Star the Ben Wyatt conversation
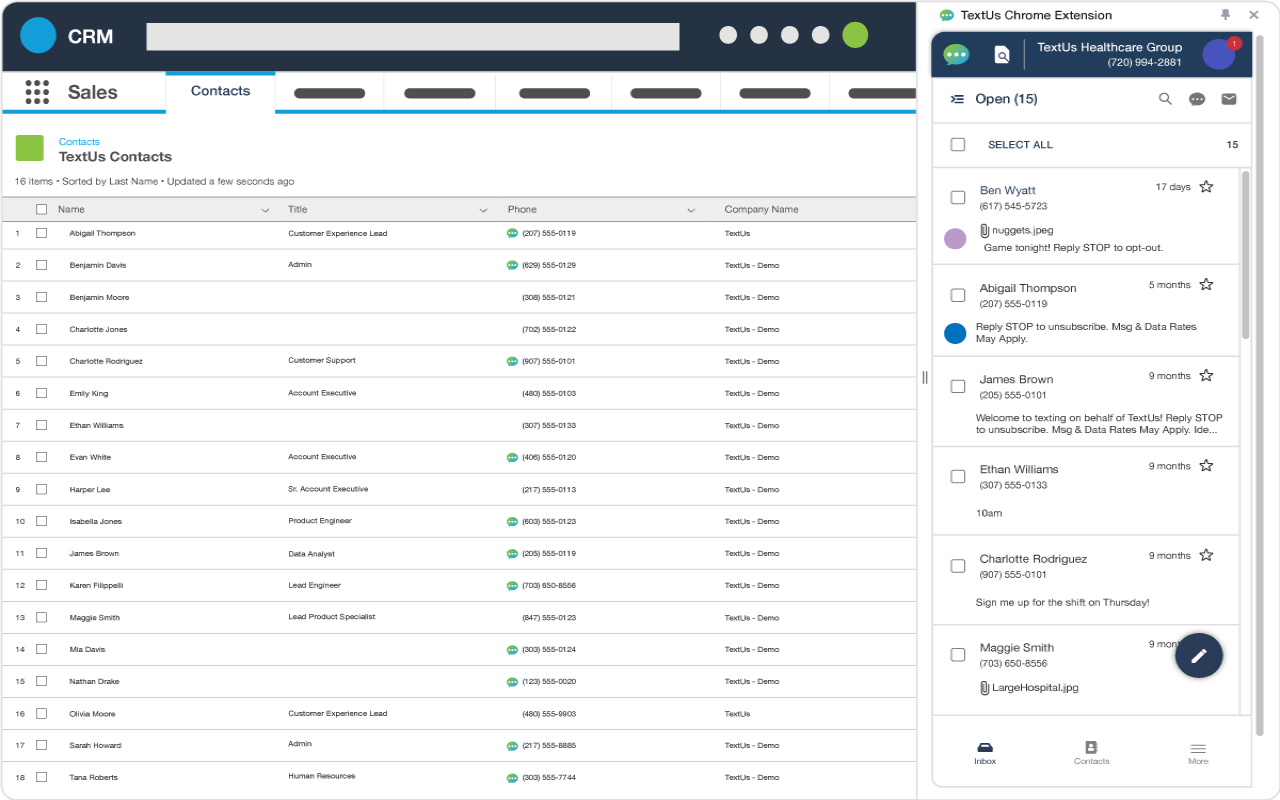The image size is (1280, 800). pos(1206,187)
